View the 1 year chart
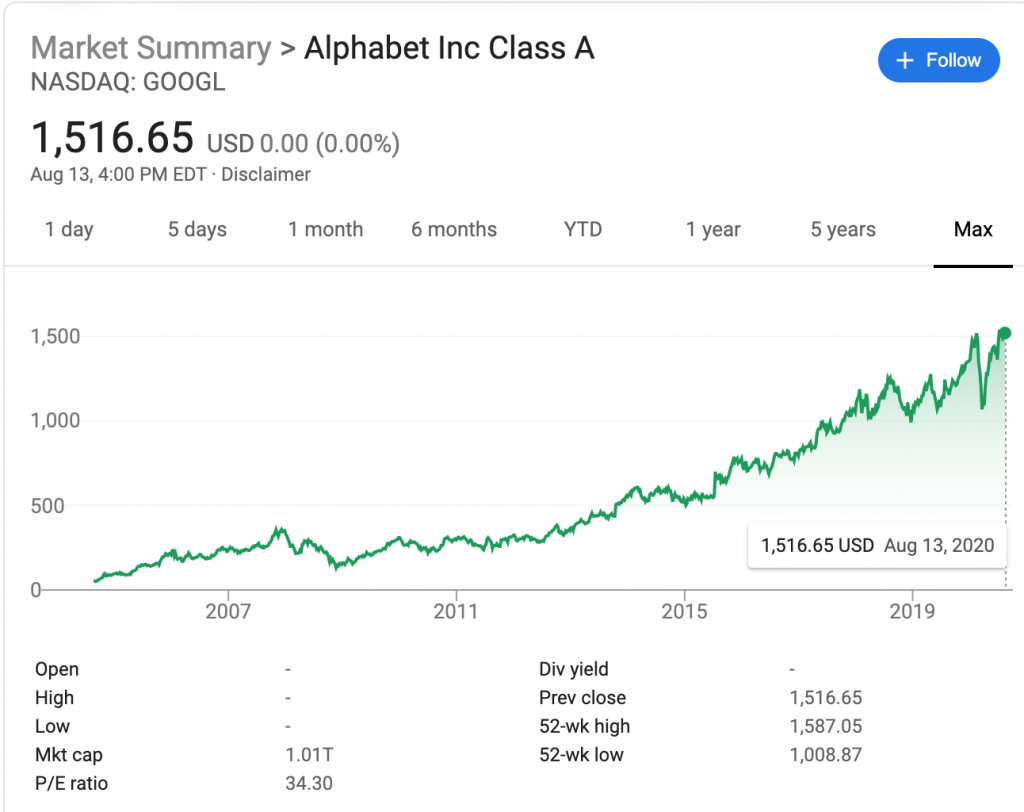Image resolution: width=1024 pixels, height=812 pixels. 713,229
